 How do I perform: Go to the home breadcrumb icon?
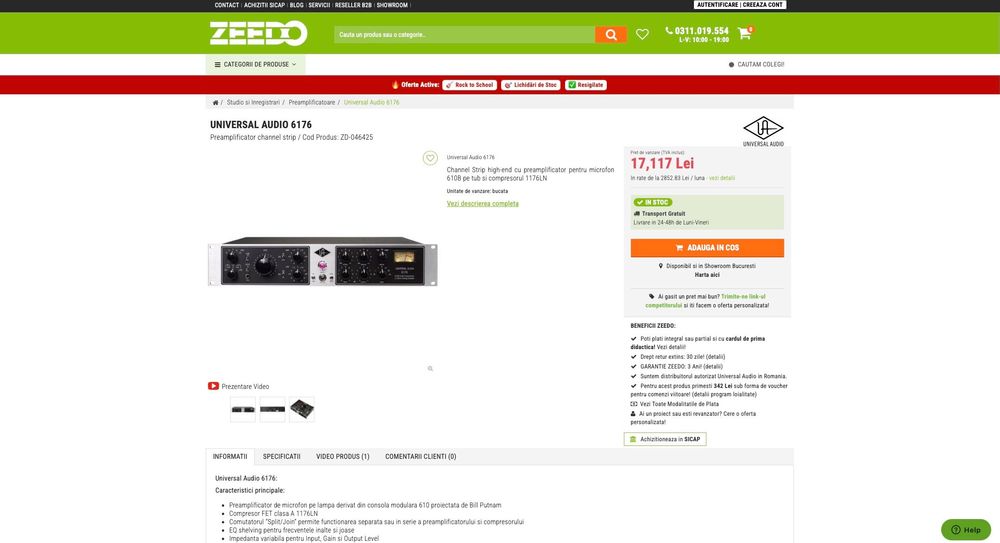pos(215,103)
